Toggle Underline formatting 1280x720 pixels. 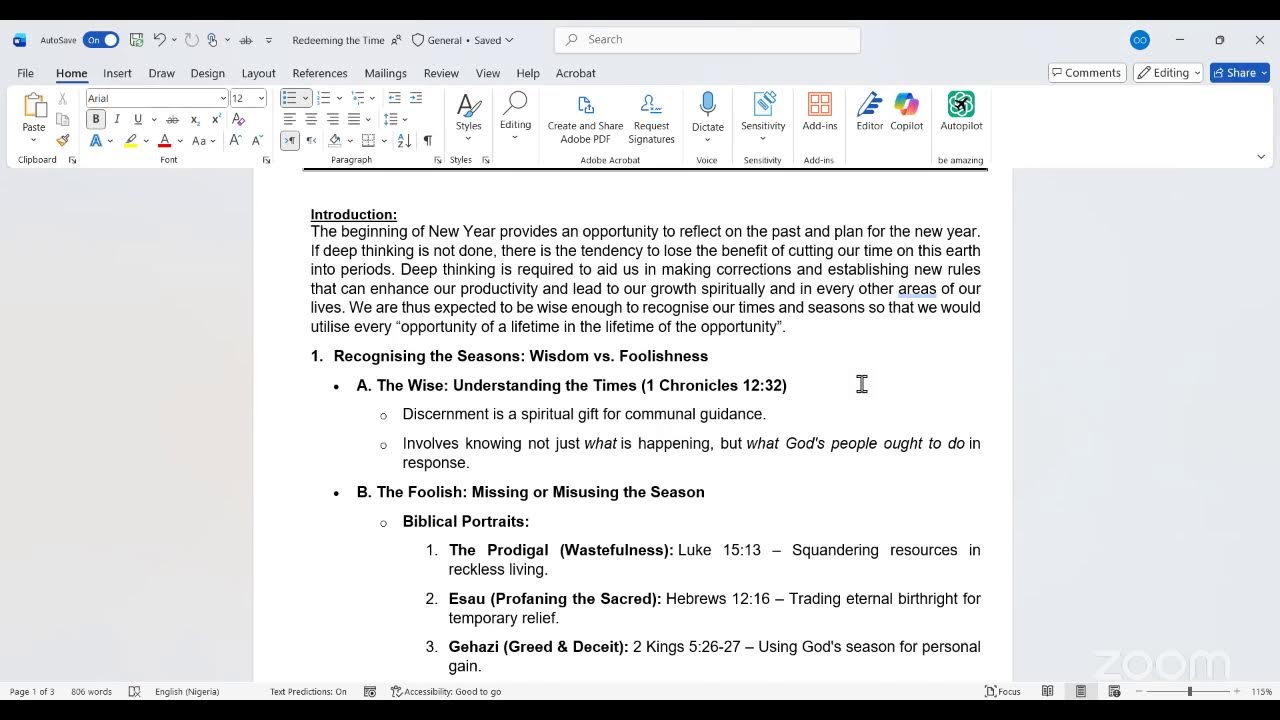tap(138, 119)
